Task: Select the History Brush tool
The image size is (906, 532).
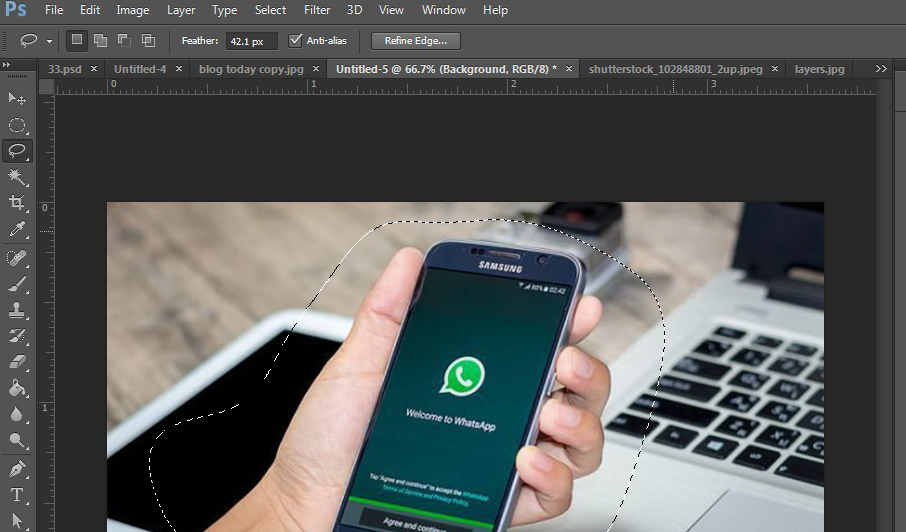Action: point(17,336)
